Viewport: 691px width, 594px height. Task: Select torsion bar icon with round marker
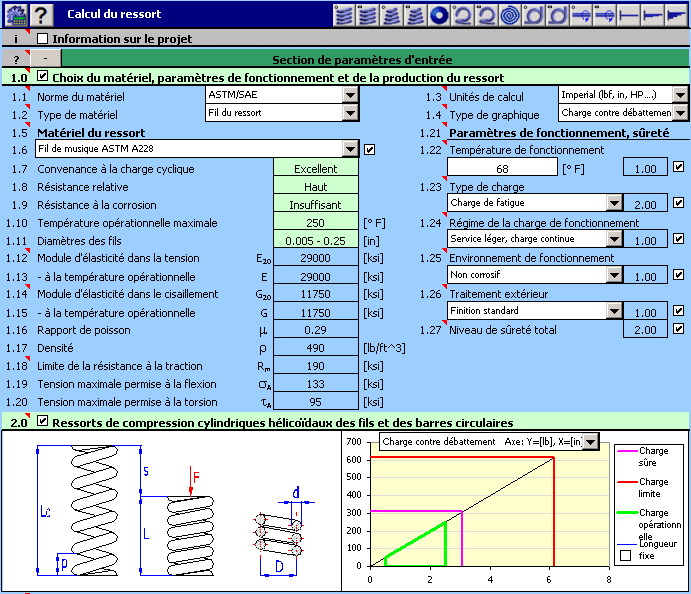pos(582,15)
